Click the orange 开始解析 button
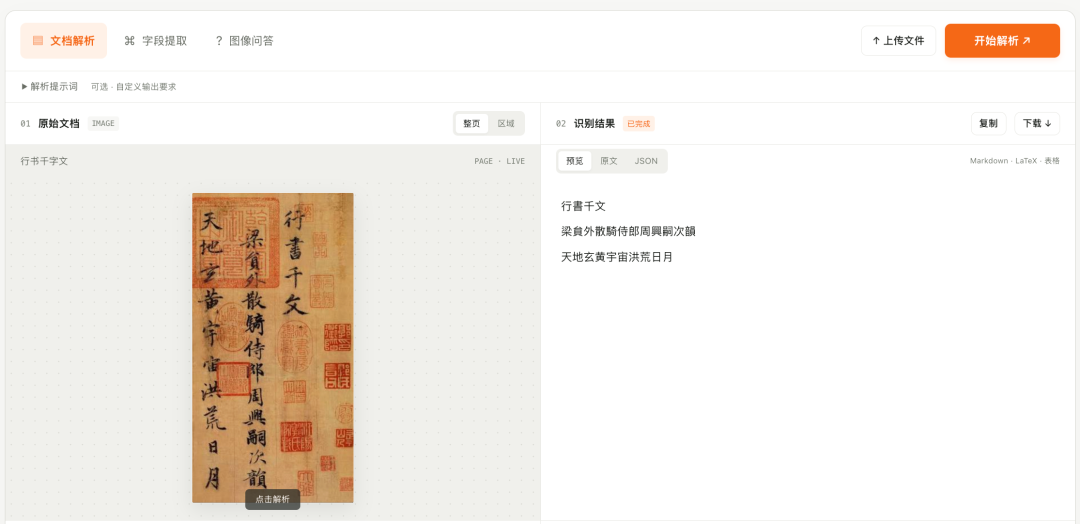 (1002, 41)
